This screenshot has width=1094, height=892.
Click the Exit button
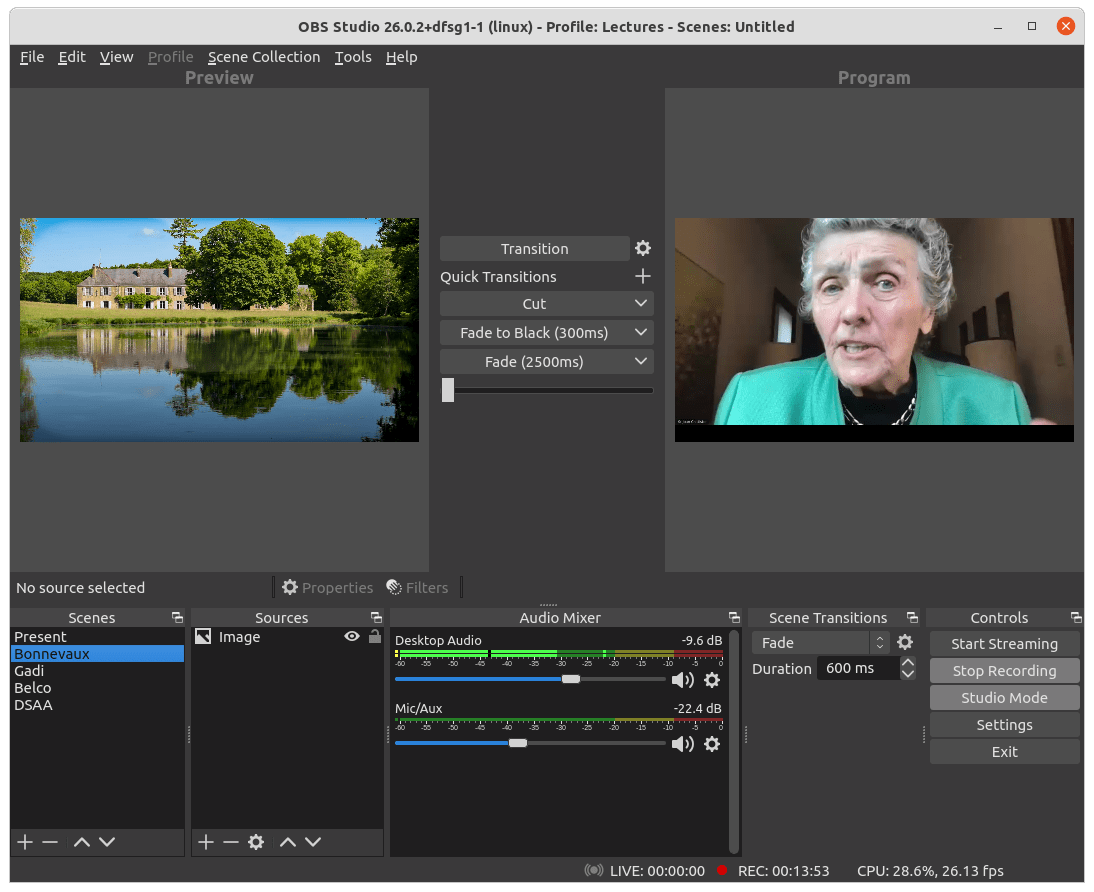click(x=1004, y=752)
